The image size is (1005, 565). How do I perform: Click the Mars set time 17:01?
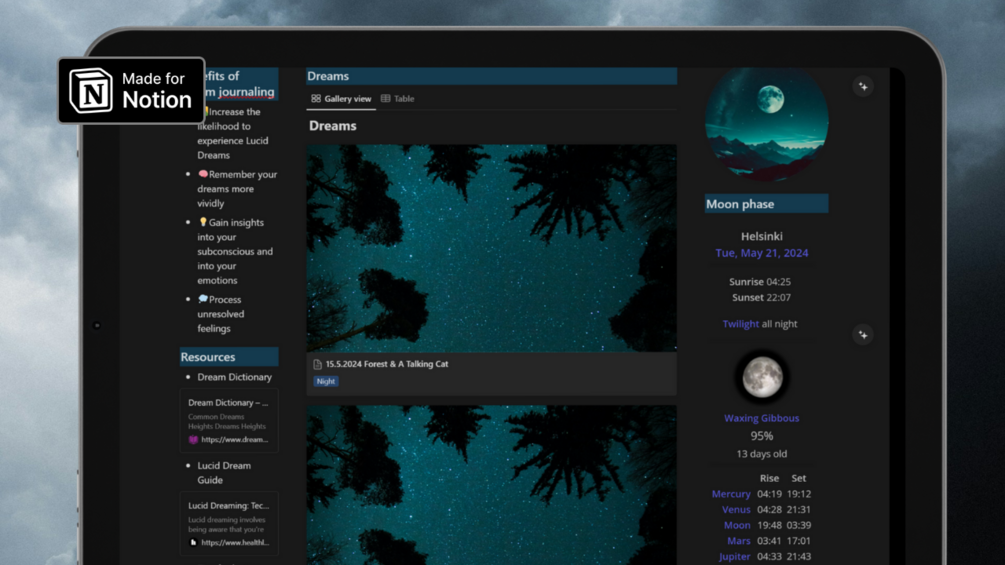[799, 541]
